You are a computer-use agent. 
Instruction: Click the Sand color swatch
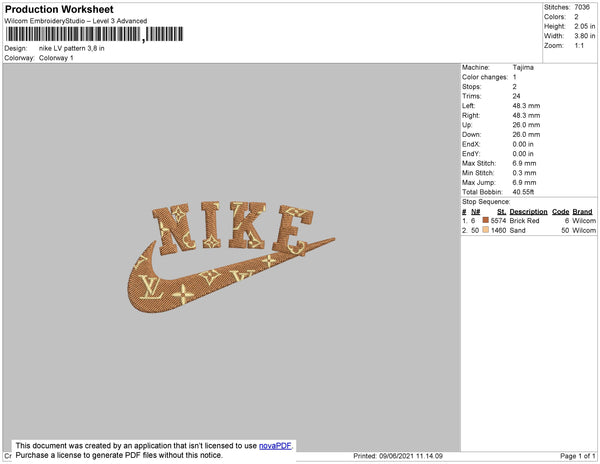486,230
